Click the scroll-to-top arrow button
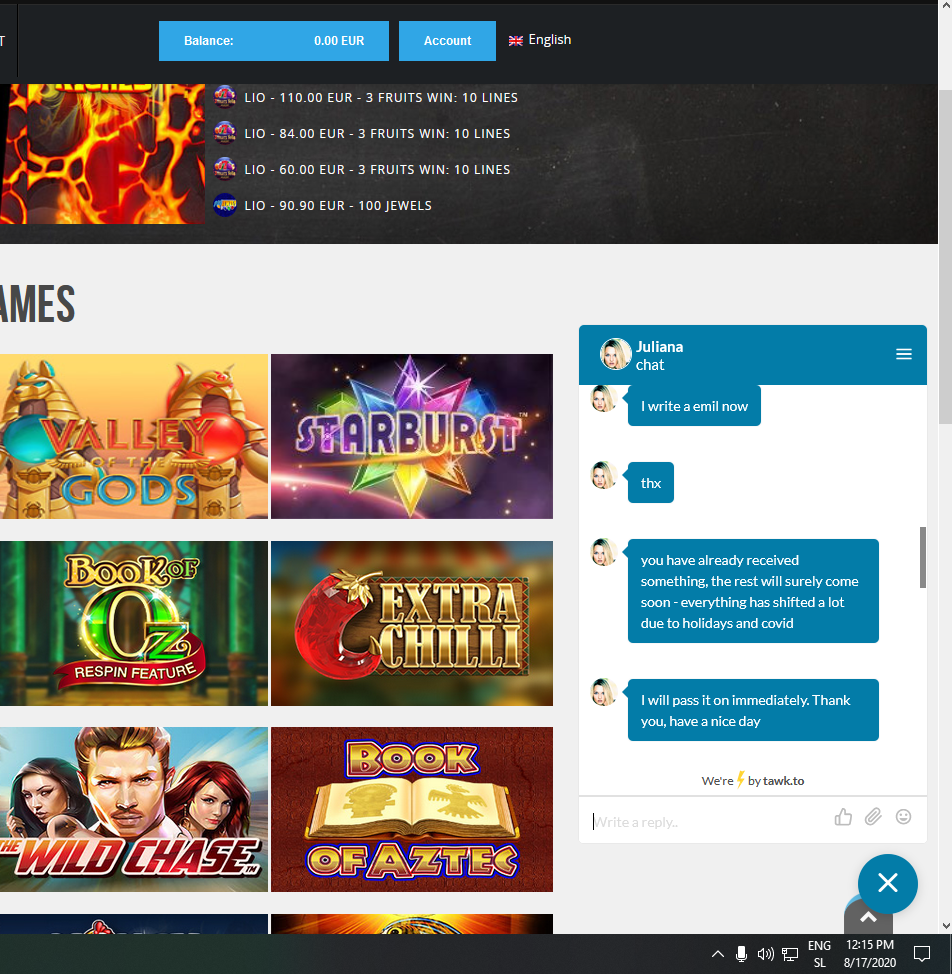 [868, 917]
